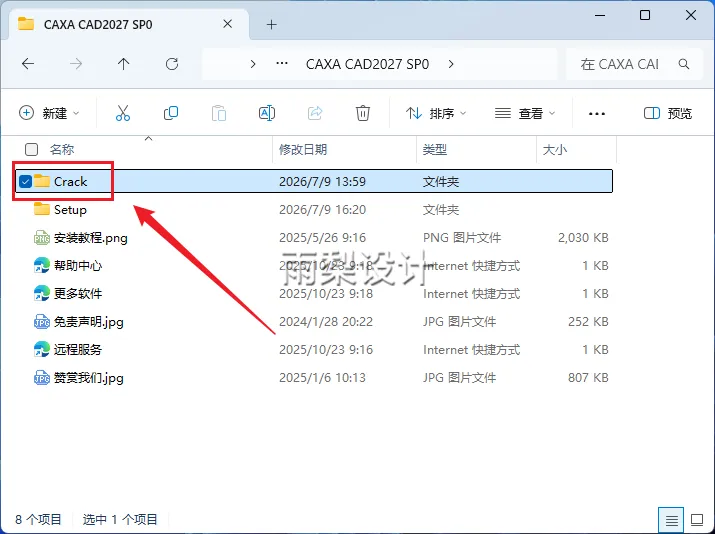
Task: Click the Paste clipboard icon
Action: click(x=219, y=113)
